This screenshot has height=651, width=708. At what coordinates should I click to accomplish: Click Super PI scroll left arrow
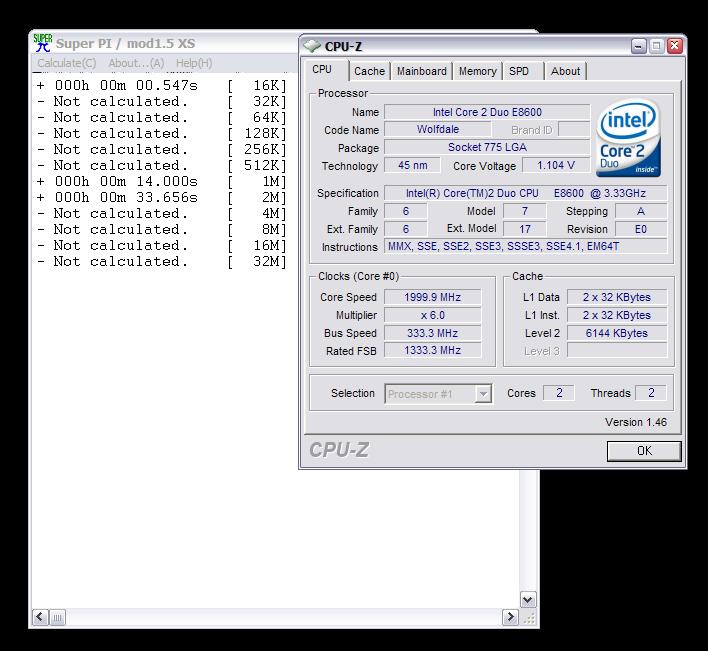pos(40,617)
